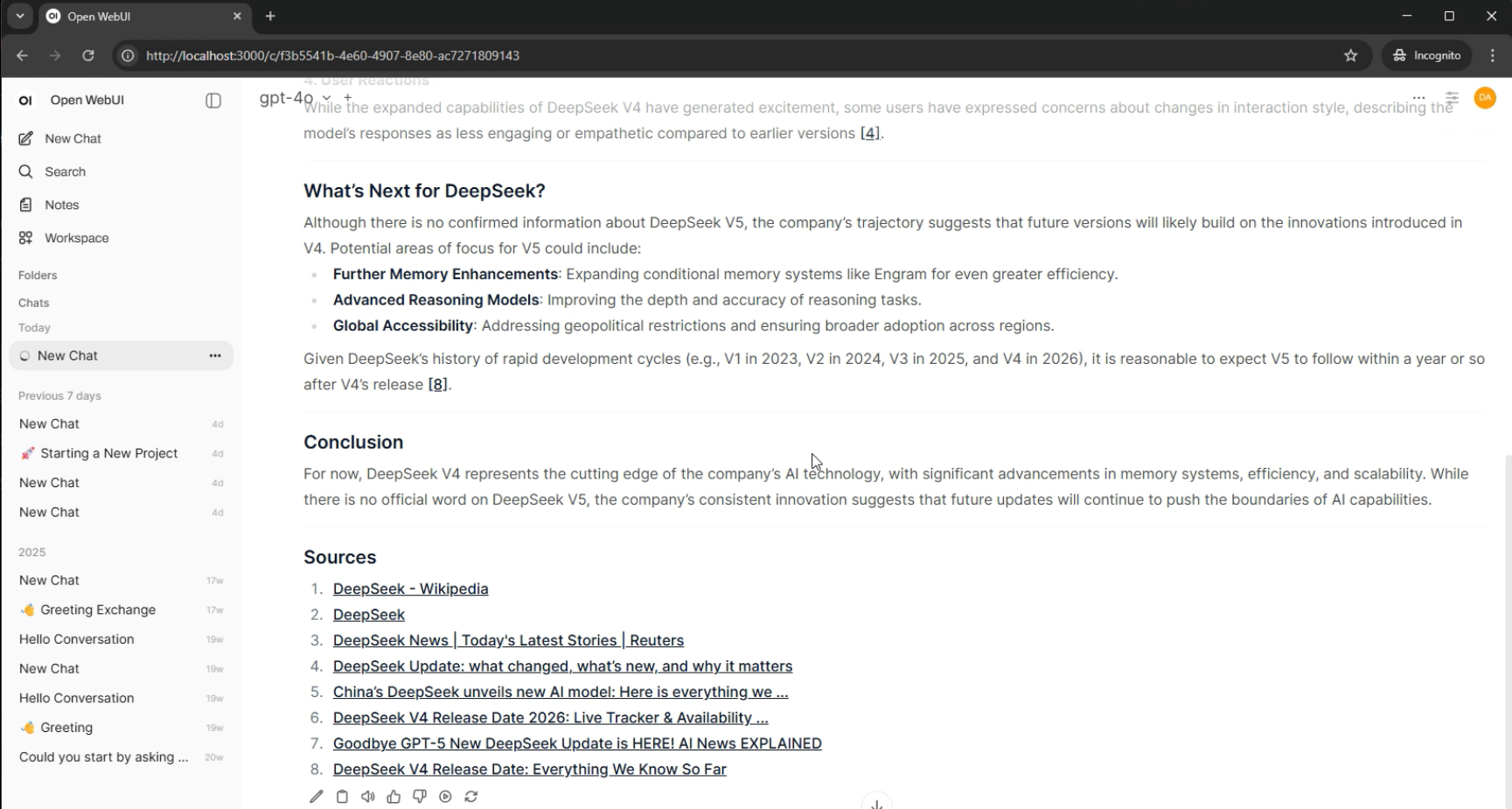This screenshot has height=809, width=1512.
Task: Click the Open WebUI logo icon
Action: click(26, 101)
